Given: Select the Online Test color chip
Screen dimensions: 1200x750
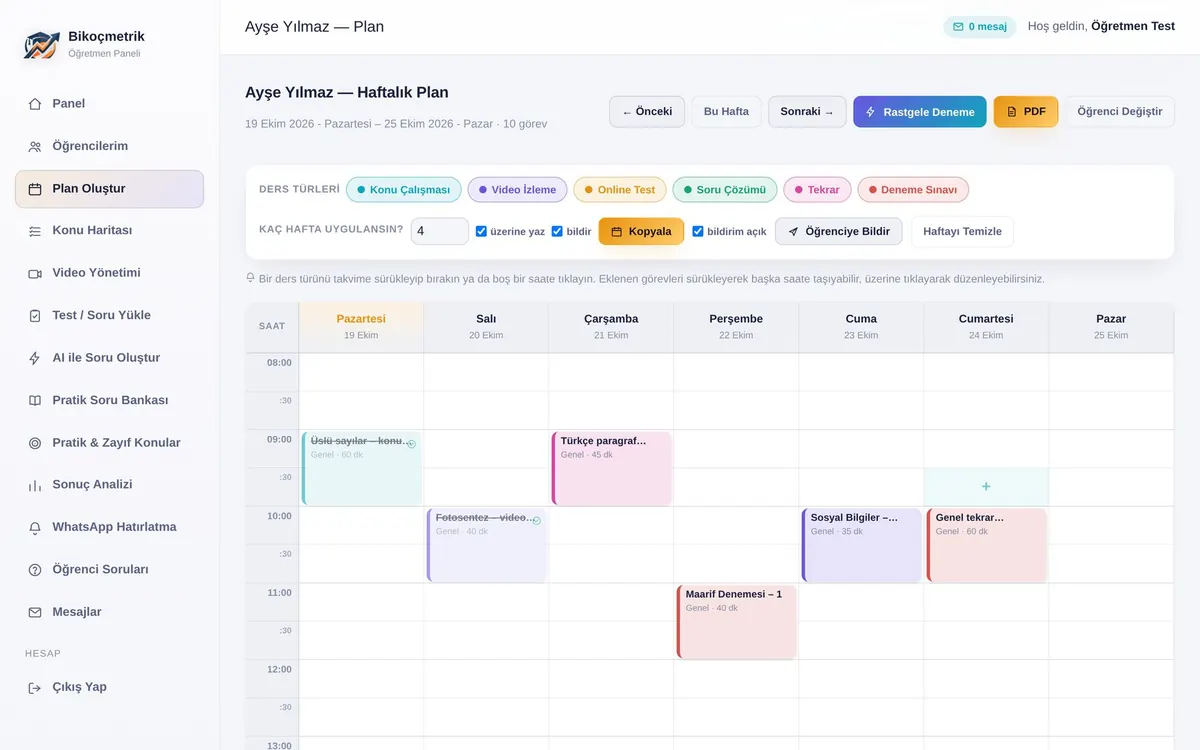Looking at the screenshot, I should tap(620, 190).
